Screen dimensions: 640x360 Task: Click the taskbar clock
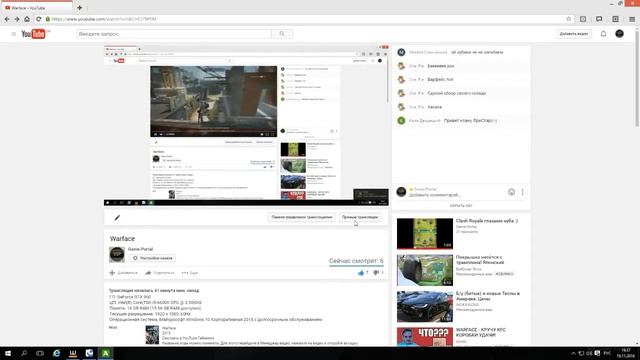pos(626,353)
